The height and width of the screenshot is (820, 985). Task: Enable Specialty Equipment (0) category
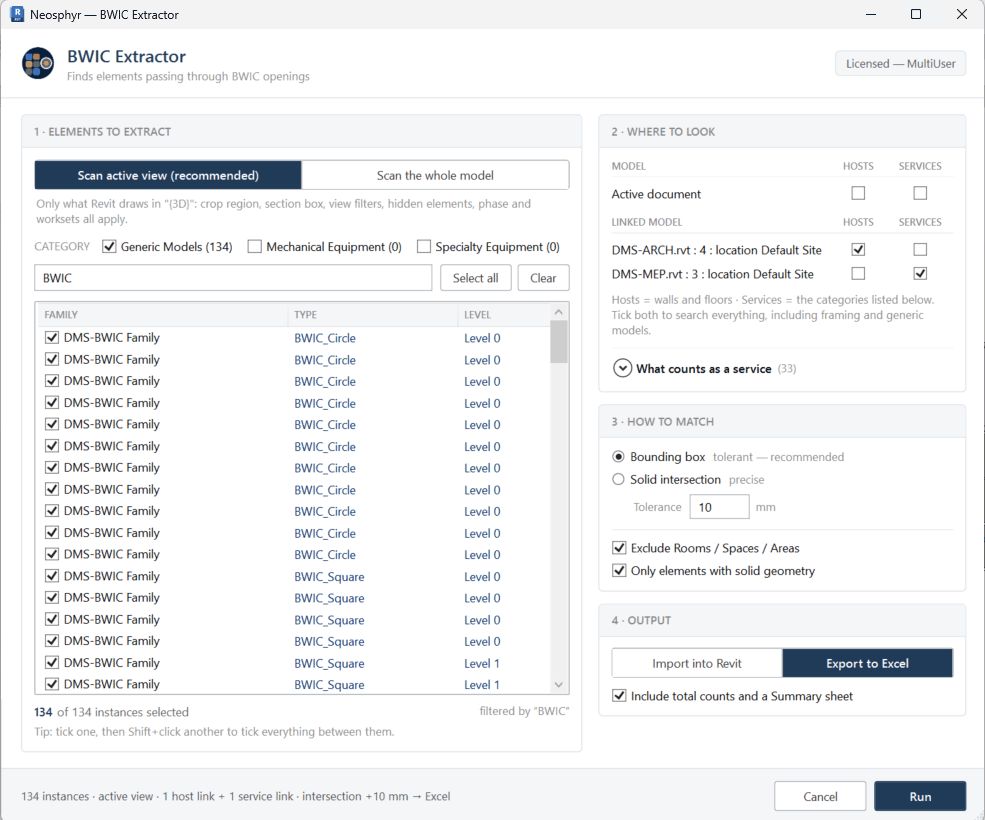coord(424,246)
